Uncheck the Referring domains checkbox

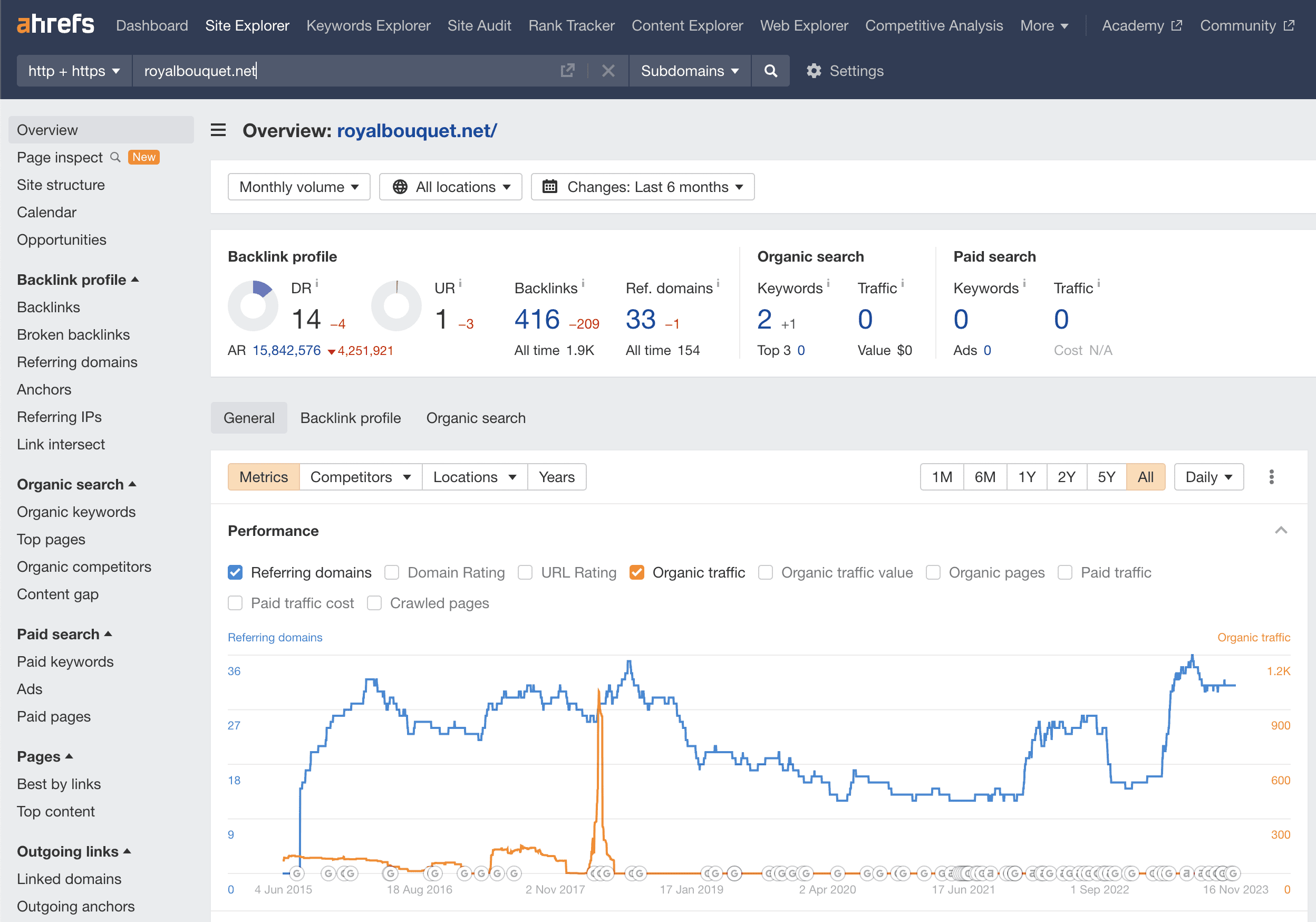click(x=235, y=572)
